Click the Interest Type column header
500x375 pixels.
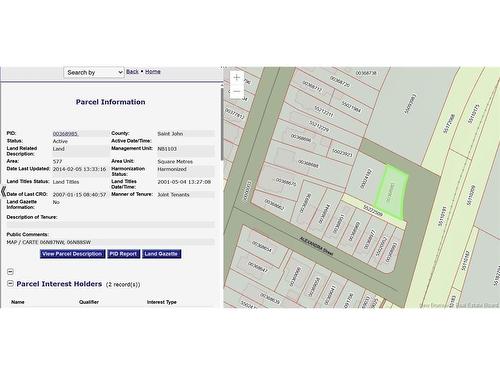[162, 302]
